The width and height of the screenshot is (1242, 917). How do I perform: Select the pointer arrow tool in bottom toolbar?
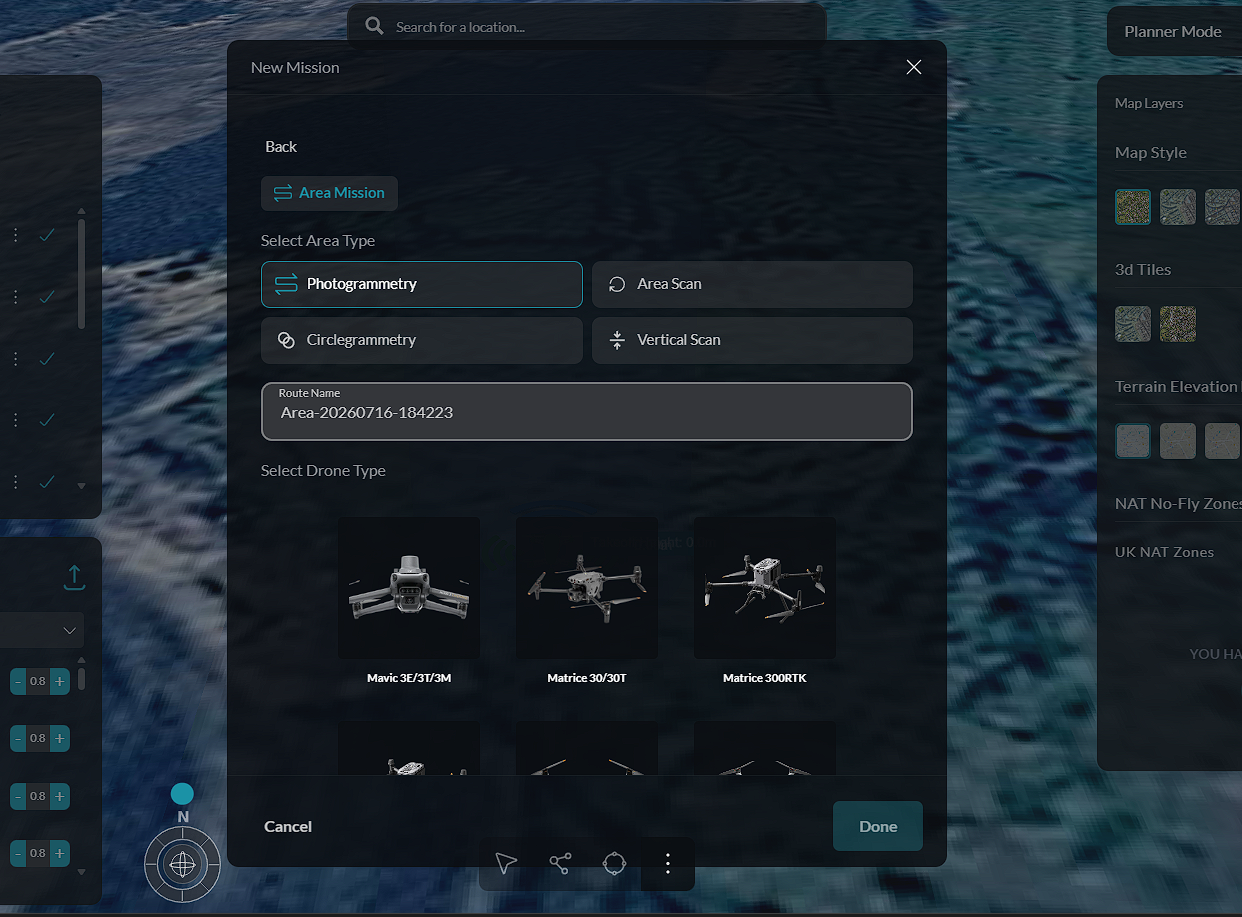click(x=506, y=863)
